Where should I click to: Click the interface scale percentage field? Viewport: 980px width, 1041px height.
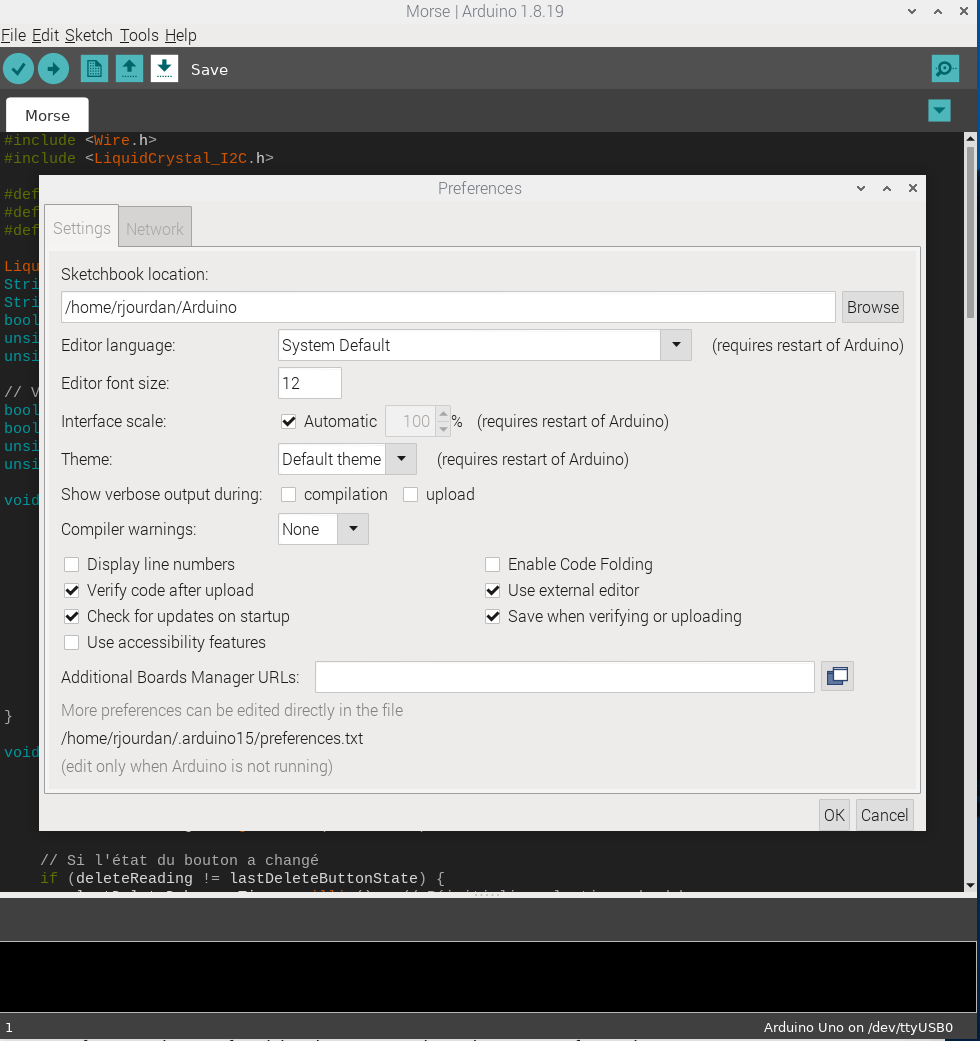pyautogui.click(x=410, y=422)
